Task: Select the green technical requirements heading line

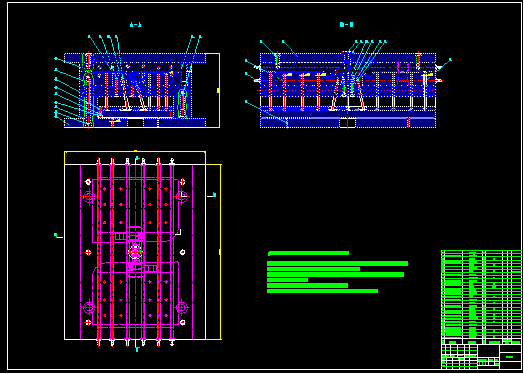Action: pos(308,253)
